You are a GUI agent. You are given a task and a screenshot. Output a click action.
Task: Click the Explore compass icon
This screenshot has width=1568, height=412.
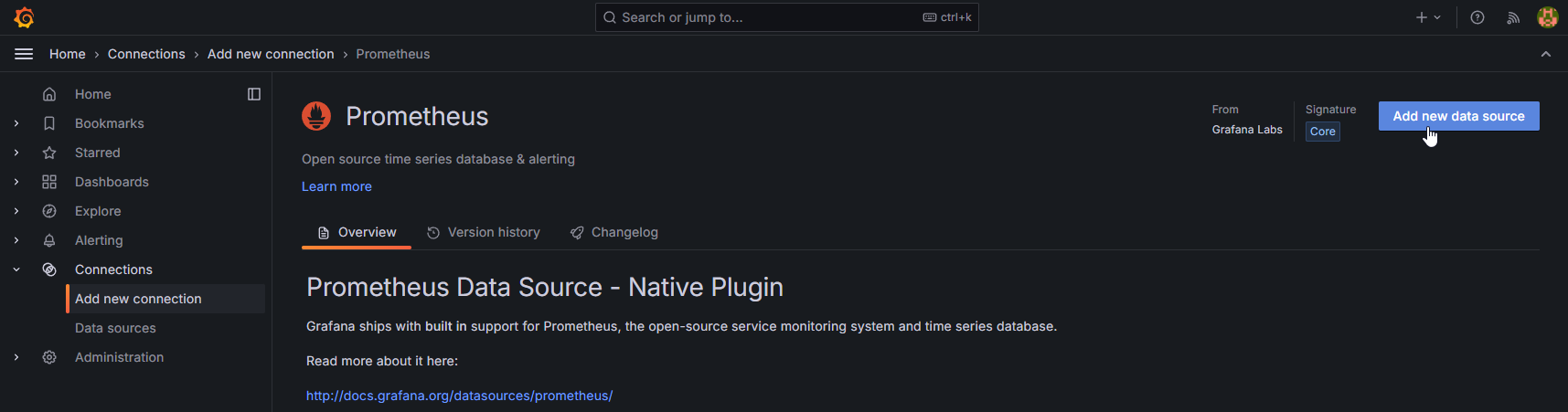(x=49, y=211)
